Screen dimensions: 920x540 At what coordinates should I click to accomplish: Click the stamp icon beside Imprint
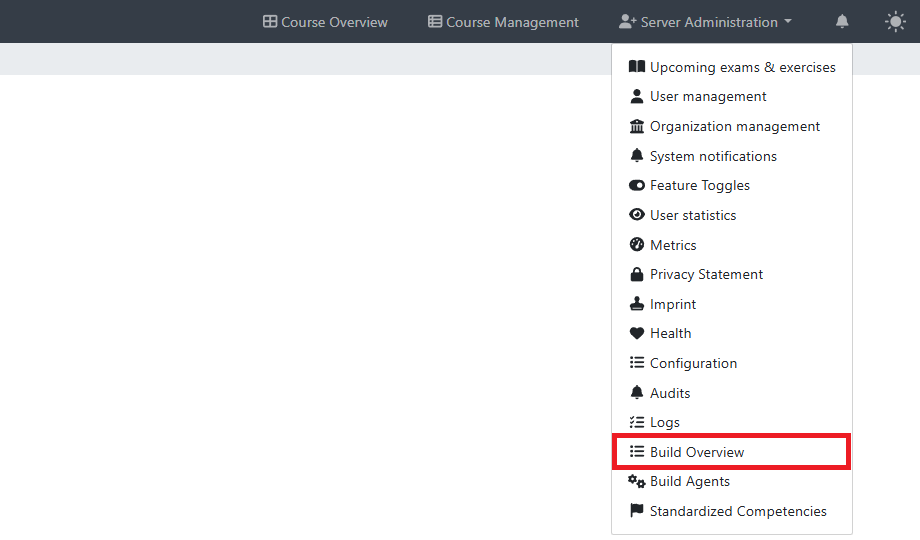coord(637,303)
